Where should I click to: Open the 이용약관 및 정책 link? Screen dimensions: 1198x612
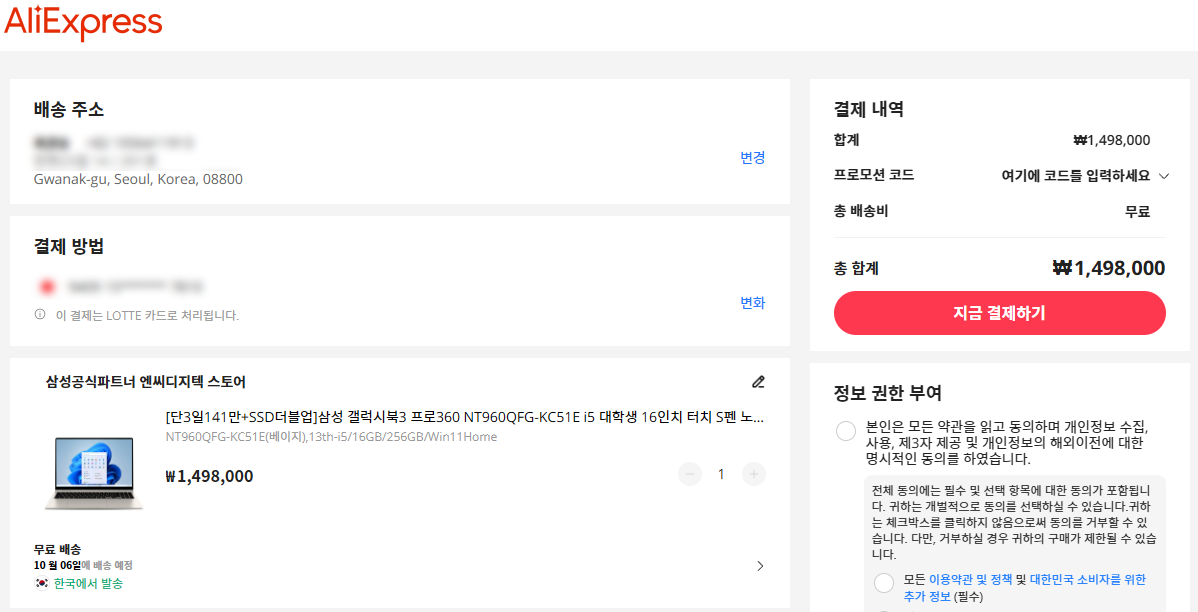(969, 579)
